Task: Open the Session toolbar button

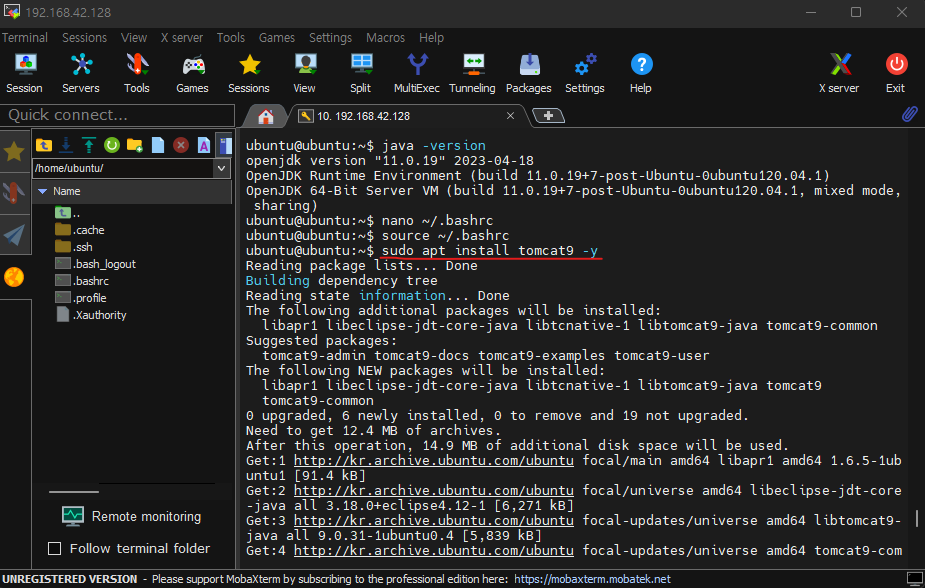Action: tap(24, 73)
